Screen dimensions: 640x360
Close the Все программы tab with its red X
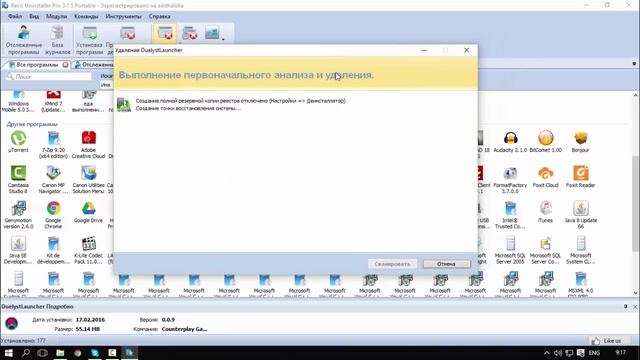click(x=65, y=65)
